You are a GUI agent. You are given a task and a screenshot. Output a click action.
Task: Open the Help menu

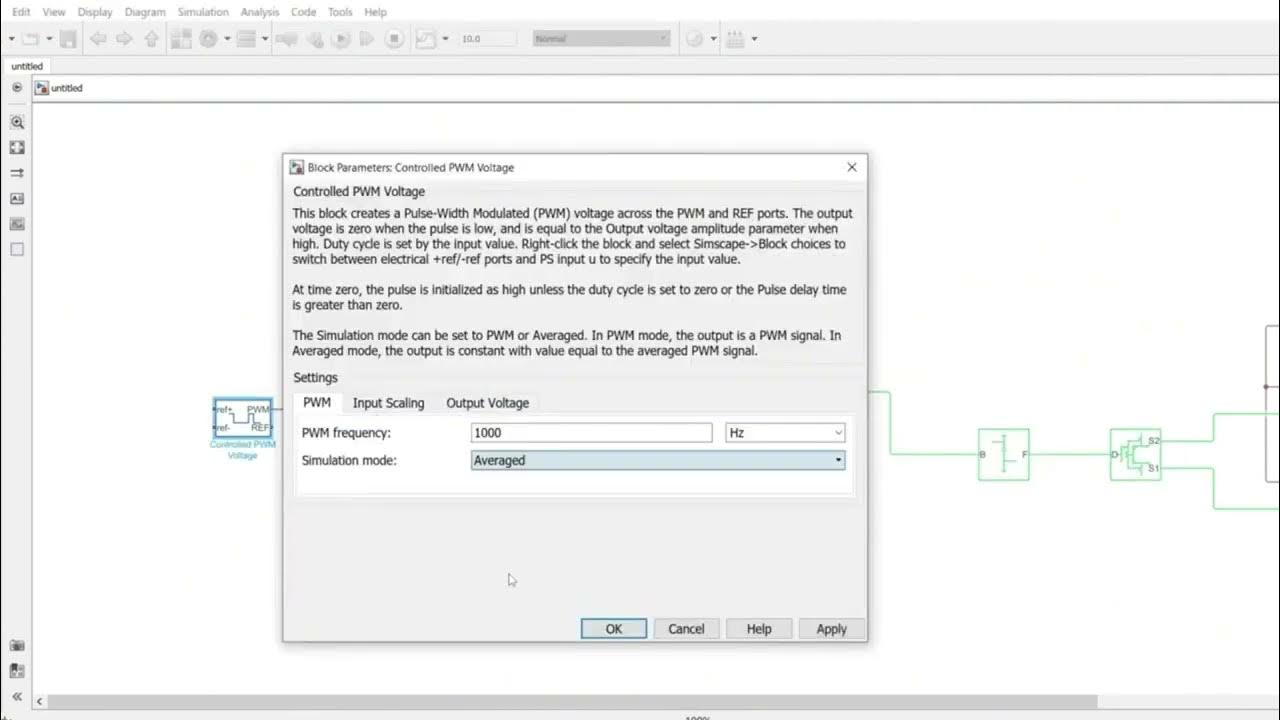click(375, 12)
